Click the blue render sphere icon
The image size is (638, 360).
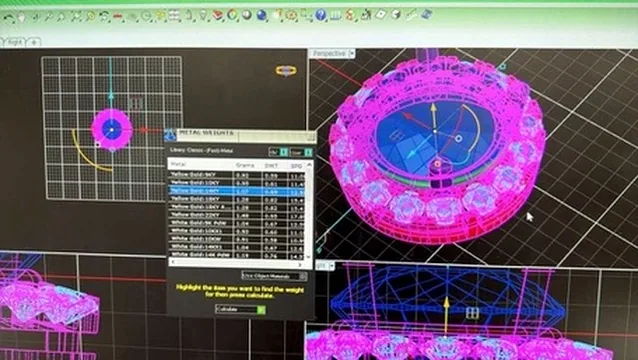coord(262,15)
